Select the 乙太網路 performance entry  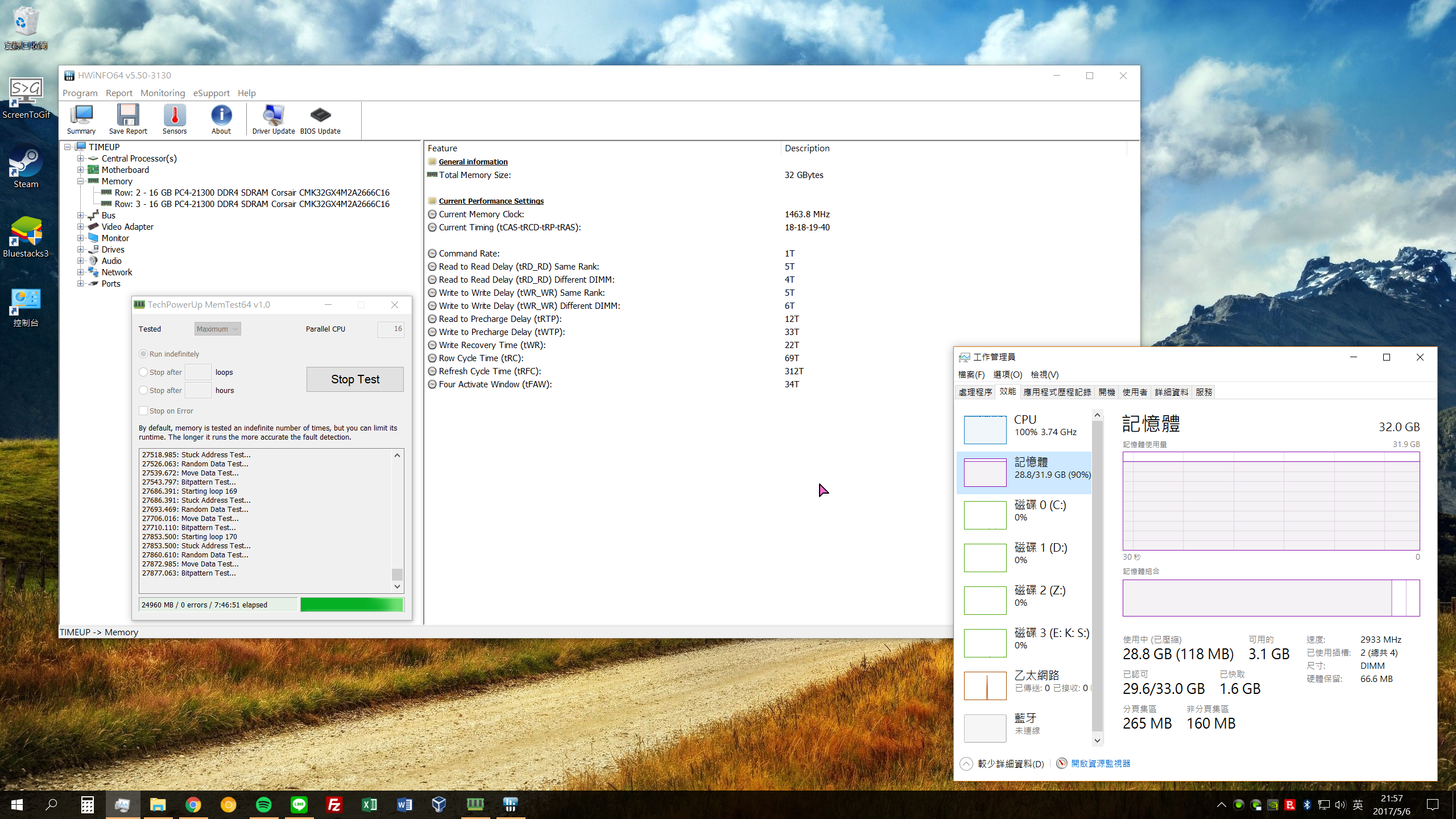1024,685
